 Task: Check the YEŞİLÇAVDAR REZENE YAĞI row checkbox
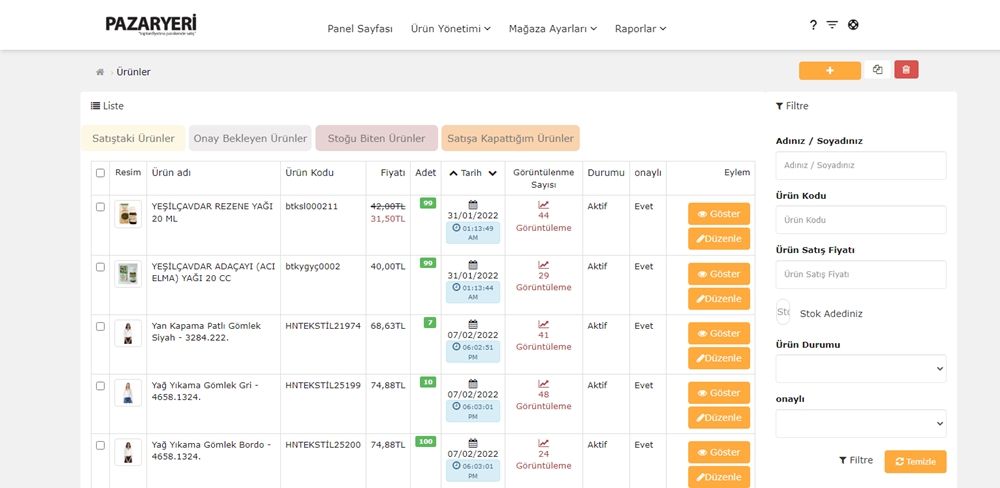[x=100, y=207]
